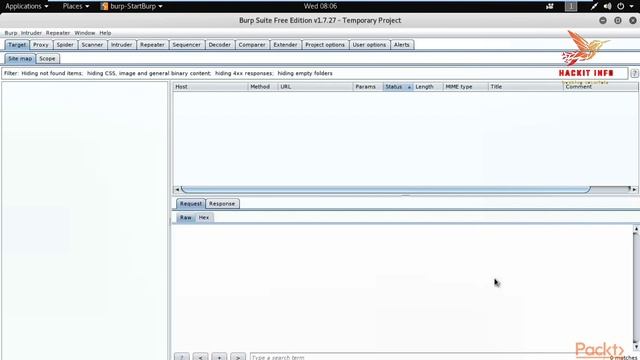Screen dimensions: 640x360
Task: Switch to the Proxy tab
Action: click(x=41, y=44)
